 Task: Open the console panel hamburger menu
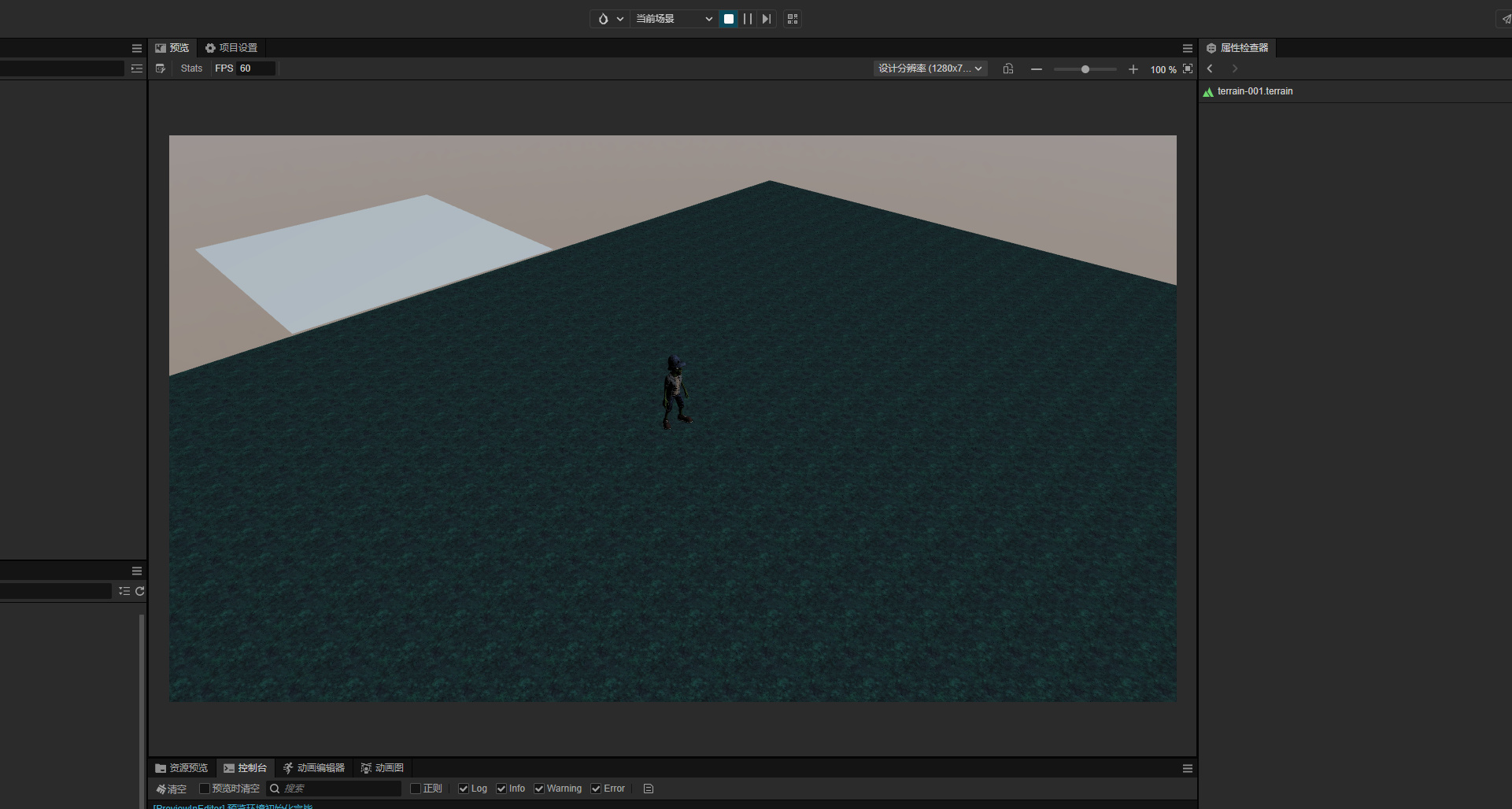(x=1188, y=768)
